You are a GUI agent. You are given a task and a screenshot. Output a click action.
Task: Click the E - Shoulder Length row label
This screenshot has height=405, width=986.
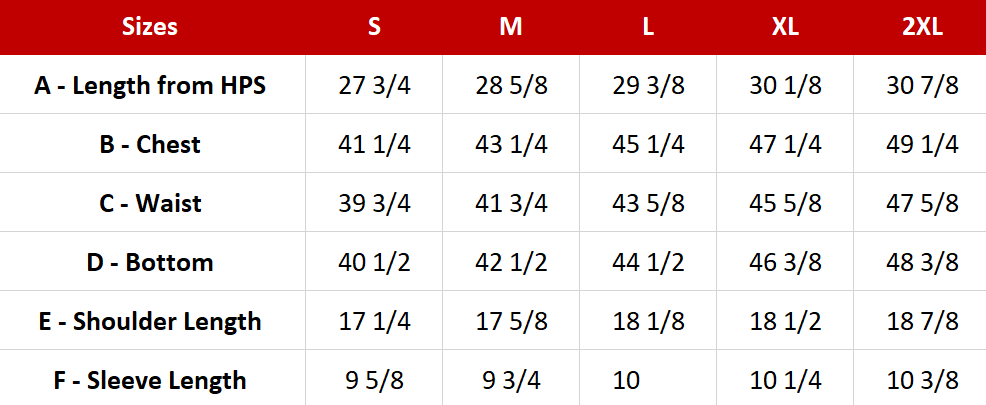[150, 321]
